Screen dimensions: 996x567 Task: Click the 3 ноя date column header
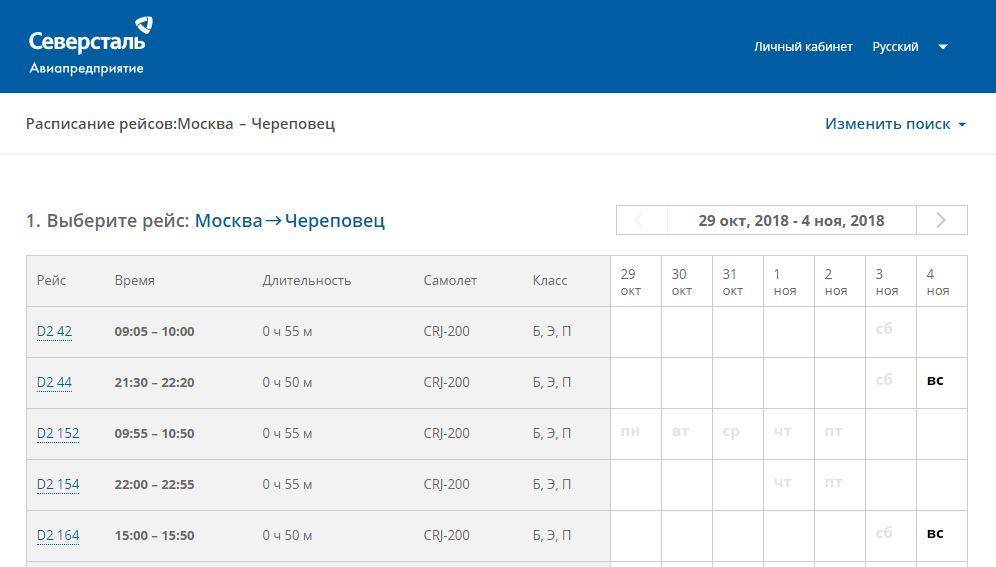pos(891,282)
